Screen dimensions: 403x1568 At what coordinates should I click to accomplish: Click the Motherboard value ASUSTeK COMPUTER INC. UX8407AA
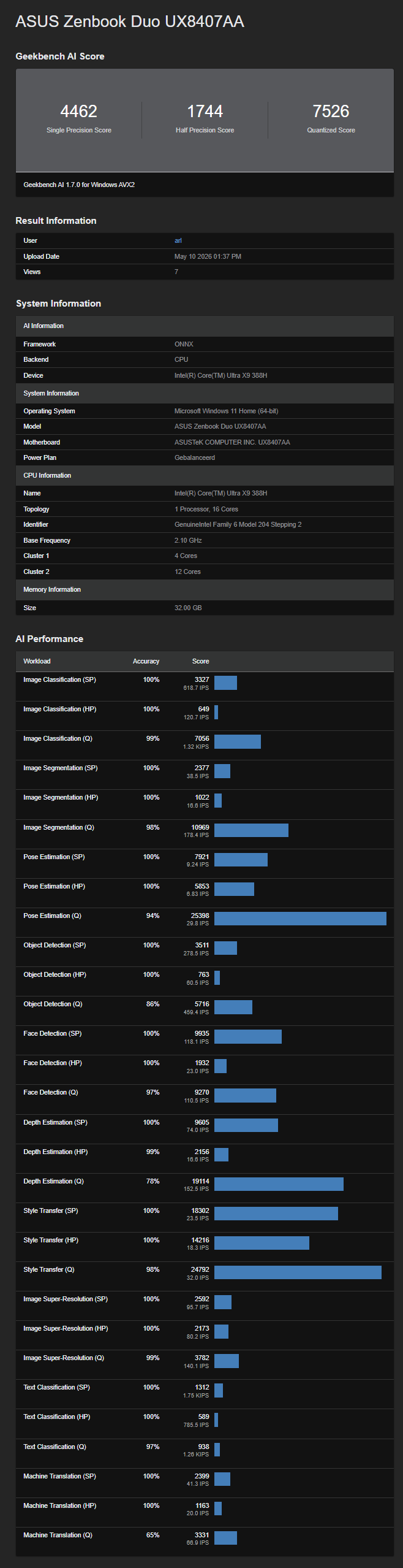click(232, 442)
